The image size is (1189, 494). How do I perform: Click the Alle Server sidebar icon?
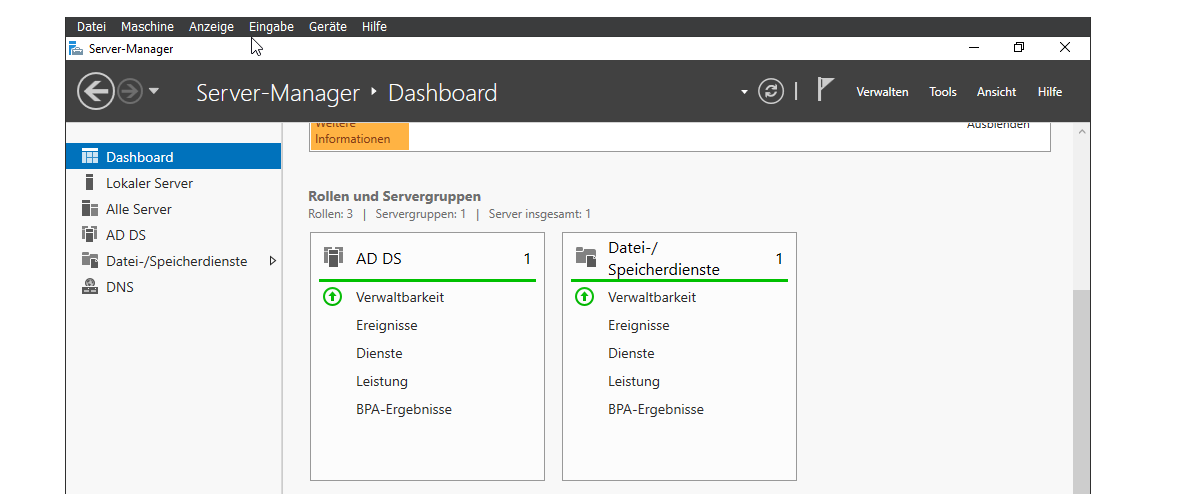click(89, 209)
